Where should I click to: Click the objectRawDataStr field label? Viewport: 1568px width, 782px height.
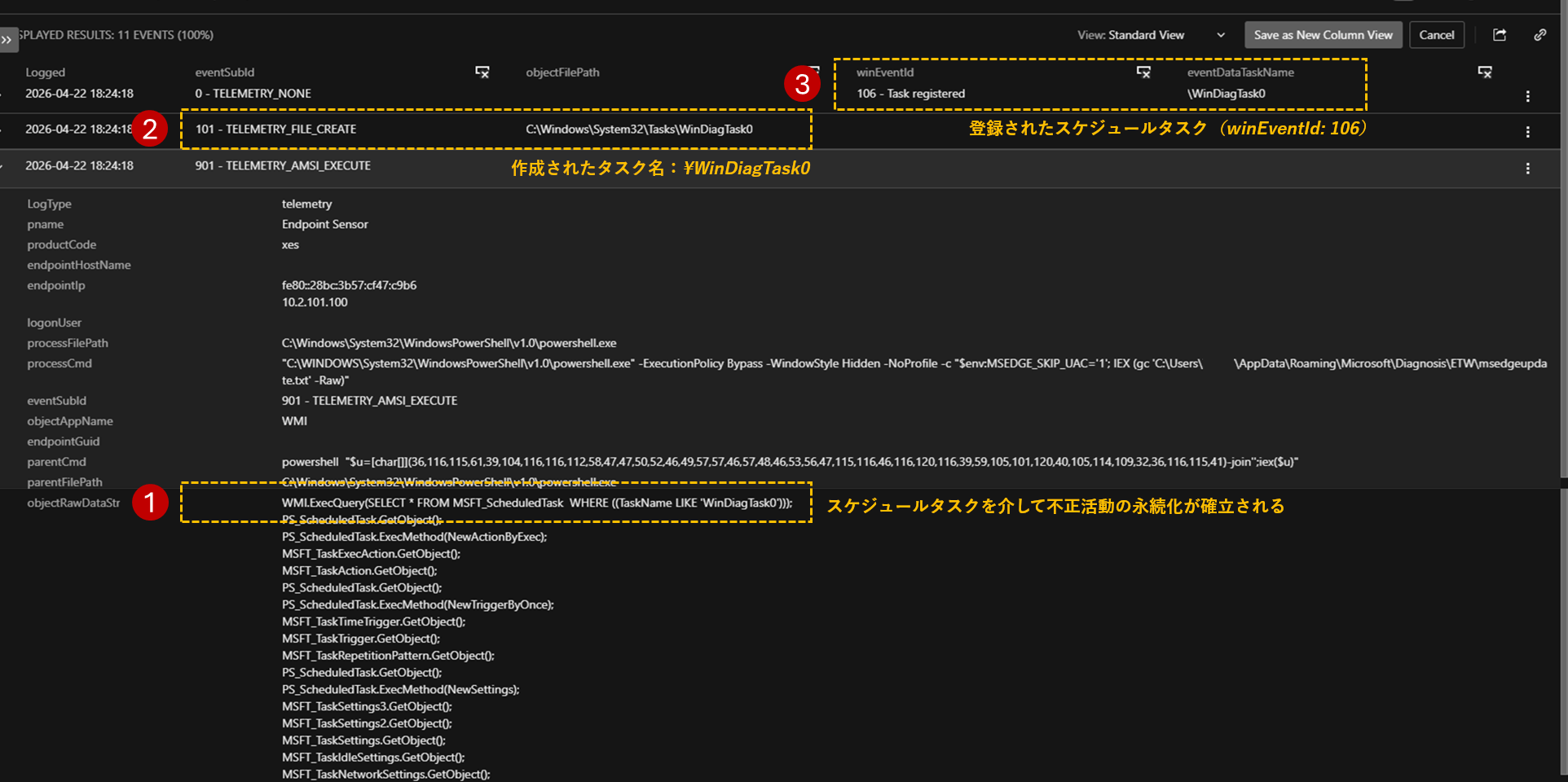pos(73,503)
